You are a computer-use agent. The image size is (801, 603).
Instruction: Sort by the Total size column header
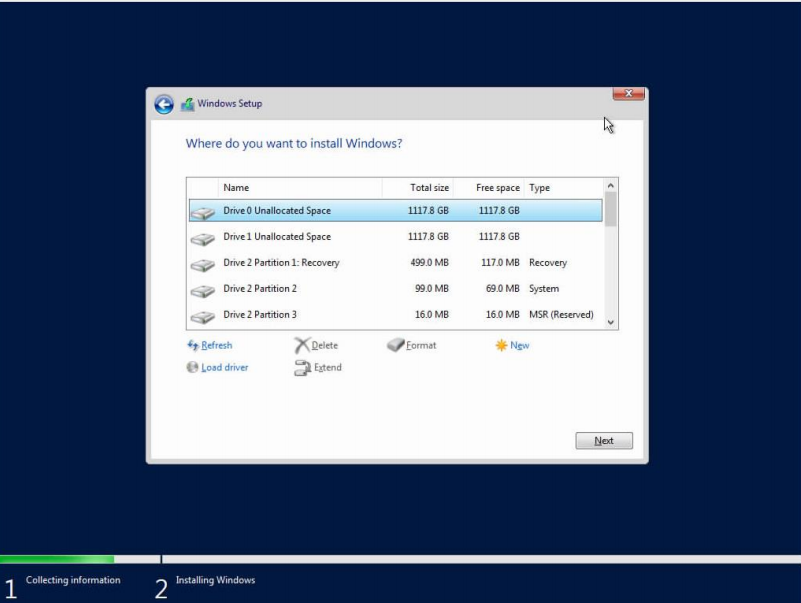coord(417,188)
